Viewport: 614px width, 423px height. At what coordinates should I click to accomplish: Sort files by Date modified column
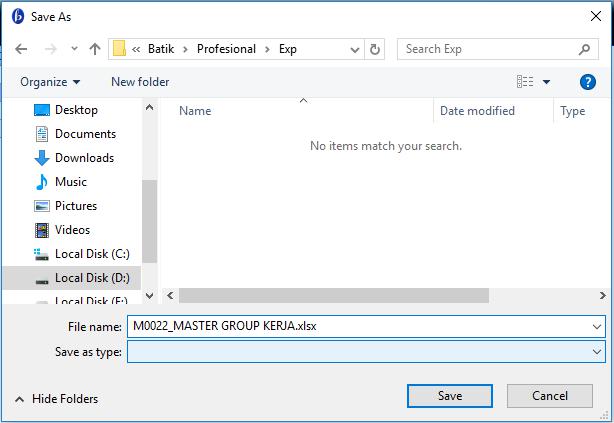tap(477, 111)
